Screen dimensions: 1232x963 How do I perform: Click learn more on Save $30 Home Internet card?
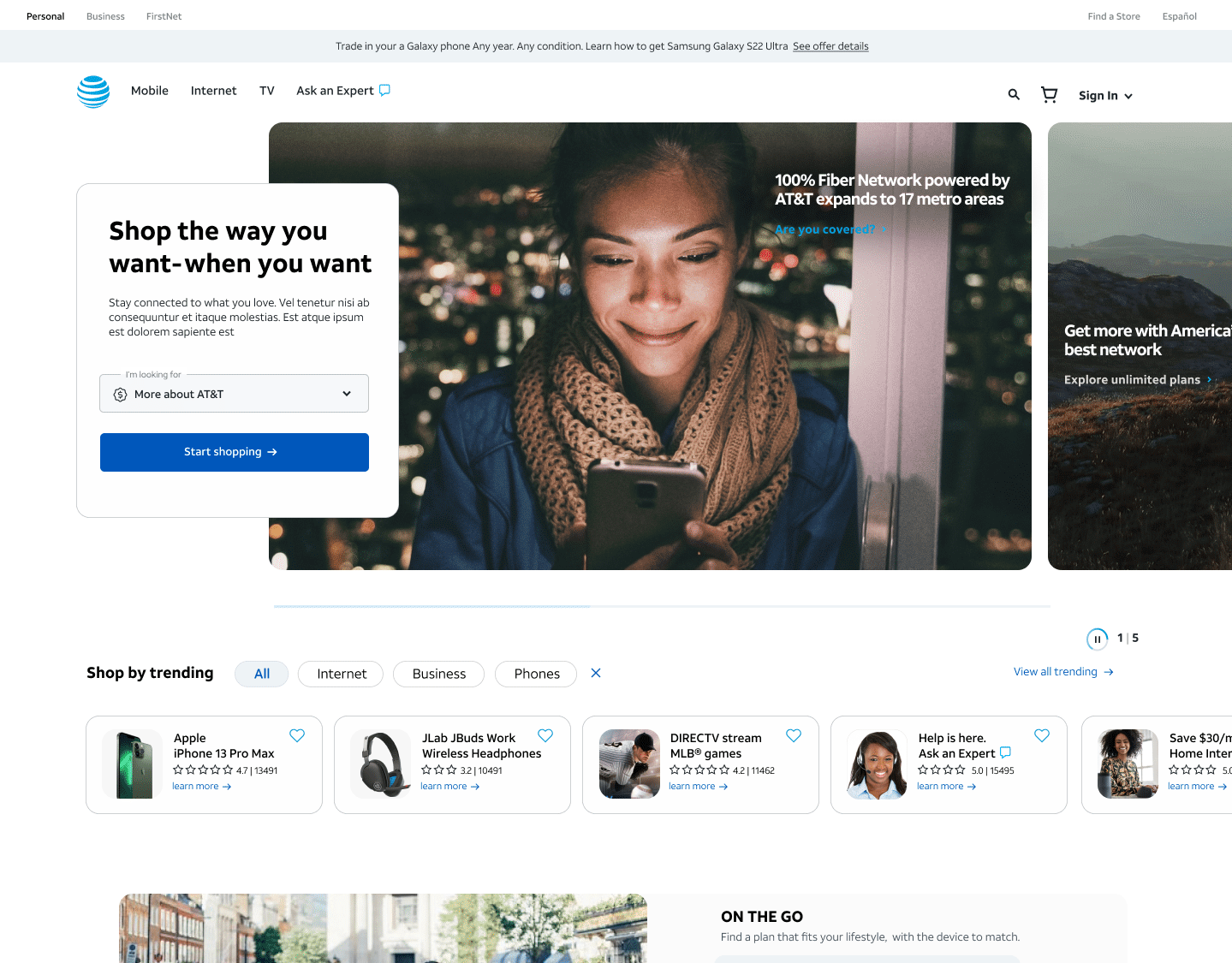pos(1198,786)
